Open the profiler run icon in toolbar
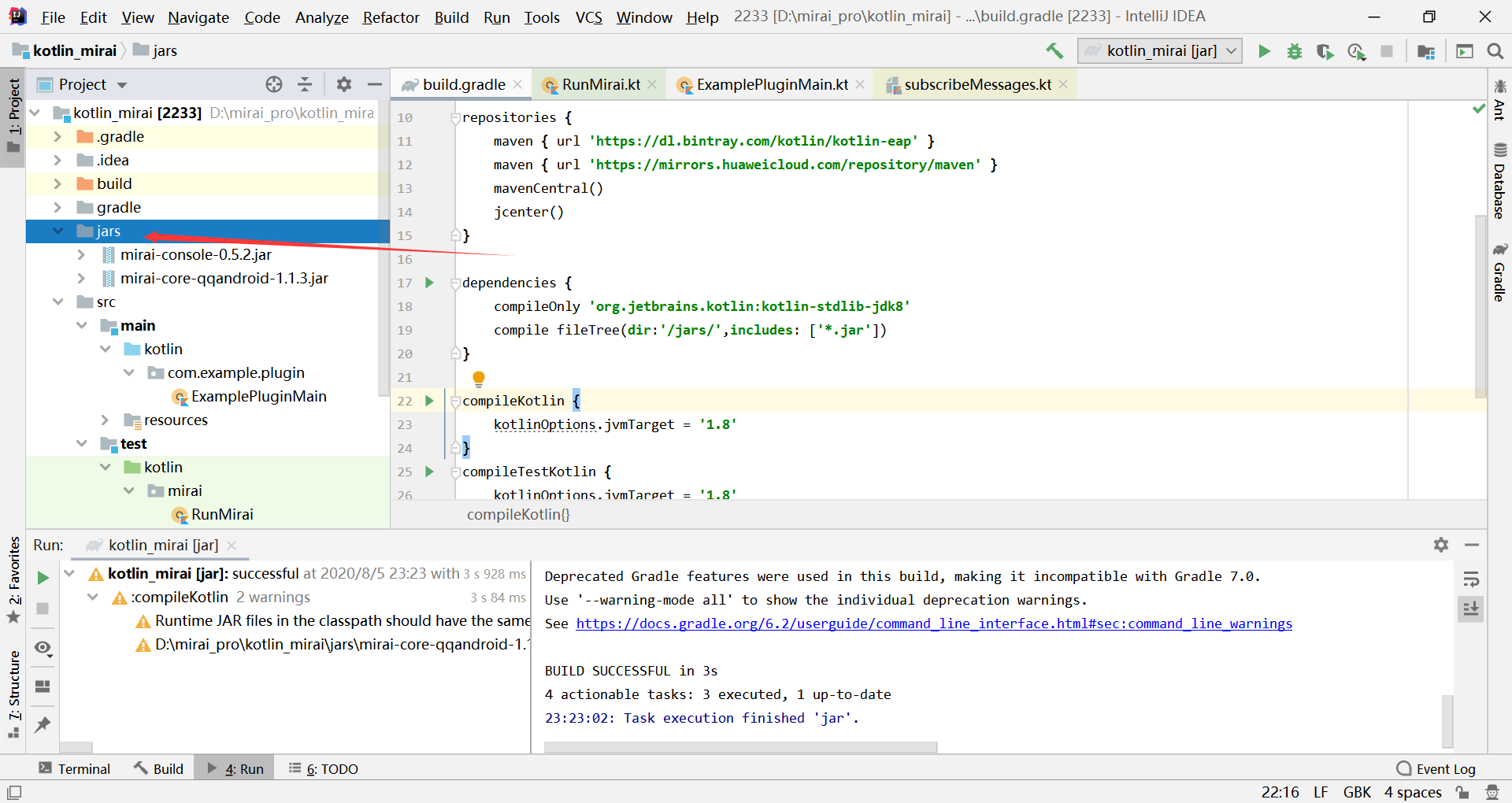The height and width of the screenshot is (803, 1512). tap(1356, 51)
